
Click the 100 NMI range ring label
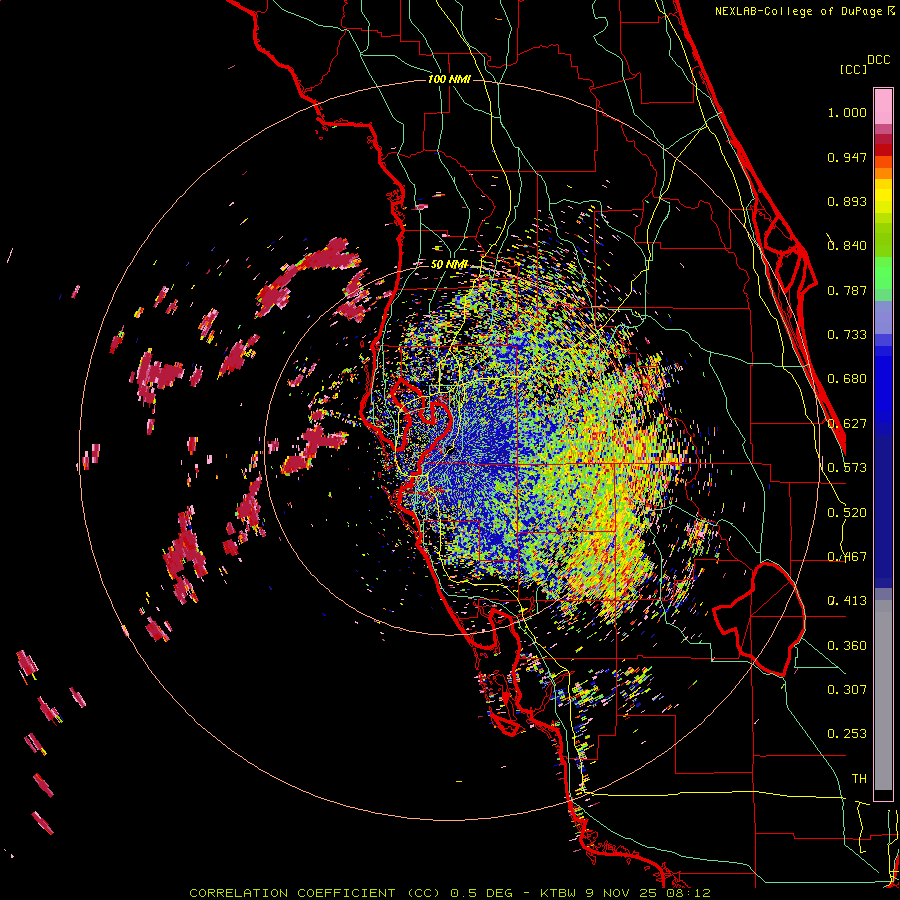(449, 79)
